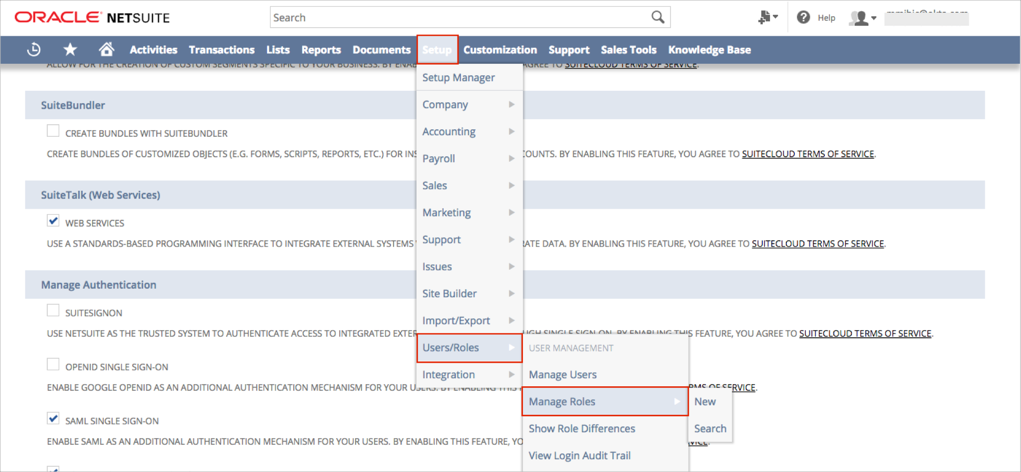Open the Customization menu
This screenshot has height=472, width=1021.
tap(500, 50)
